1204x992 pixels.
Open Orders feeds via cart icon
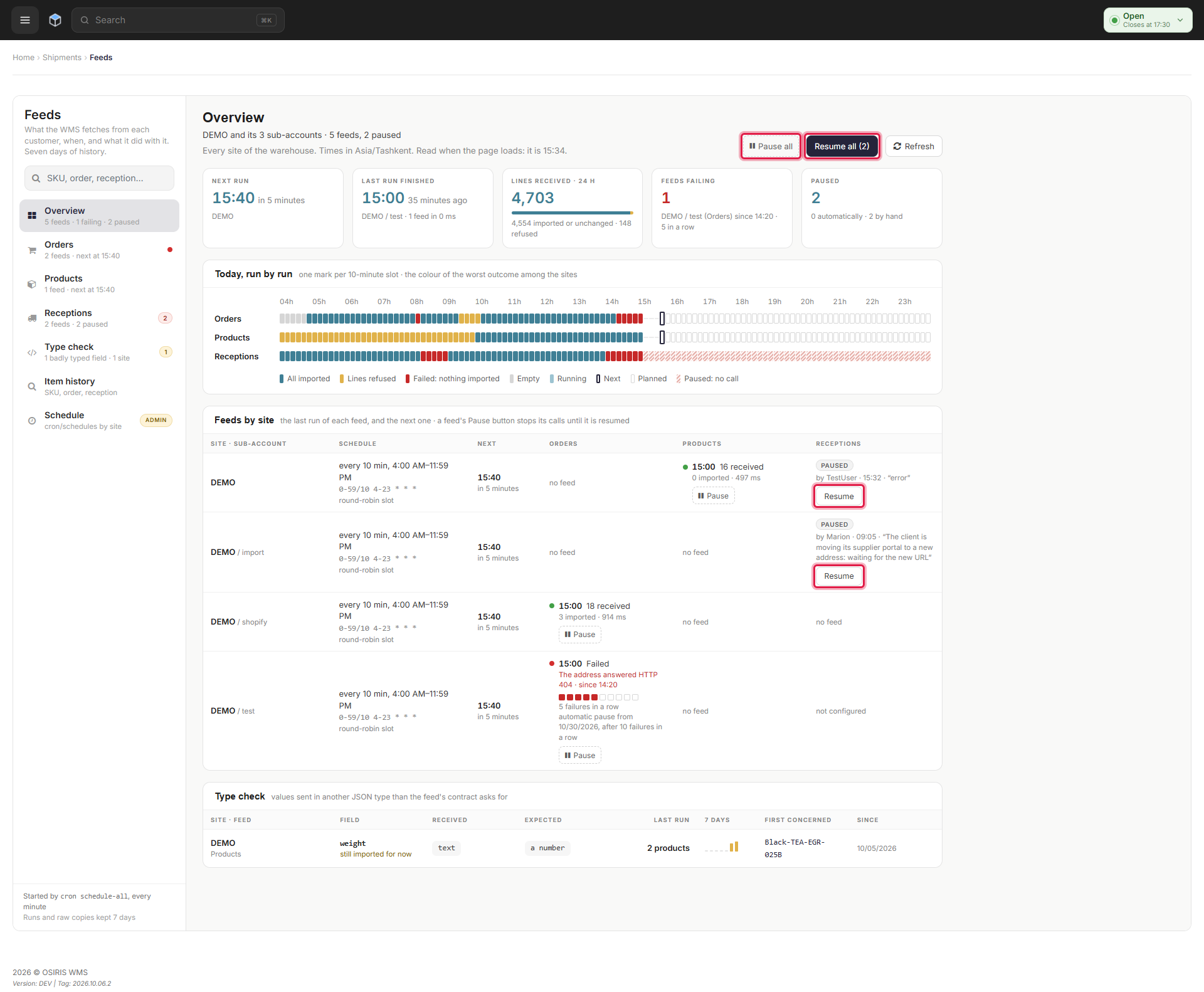(32, 250)
